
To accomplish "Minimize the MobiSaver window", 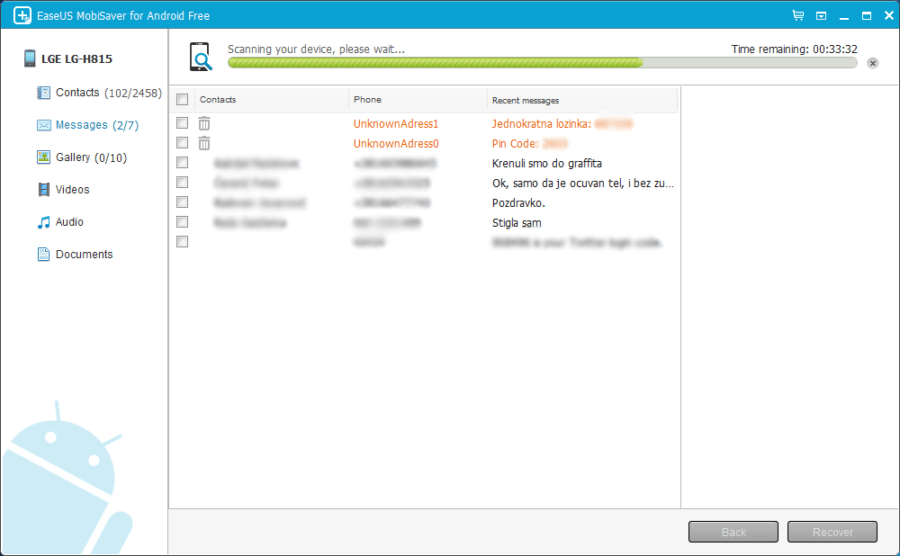I will 844,16.
